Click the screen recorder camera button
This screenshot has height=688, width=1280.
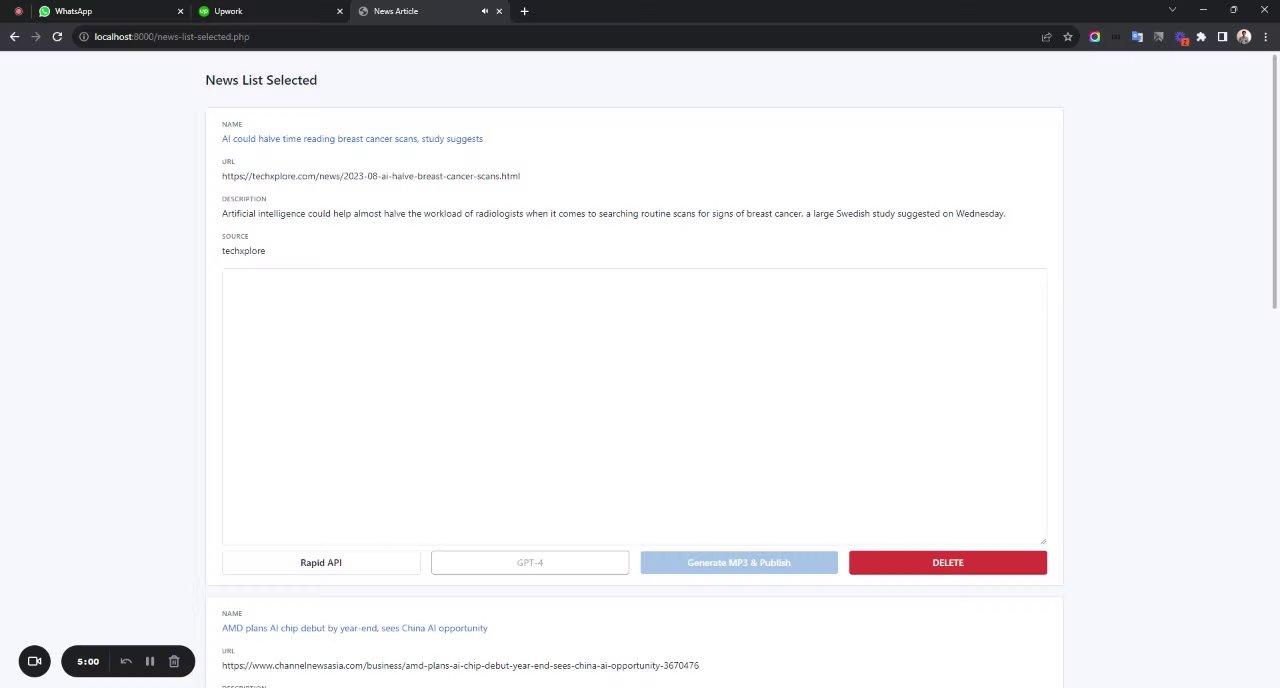[x=34, y=661]
